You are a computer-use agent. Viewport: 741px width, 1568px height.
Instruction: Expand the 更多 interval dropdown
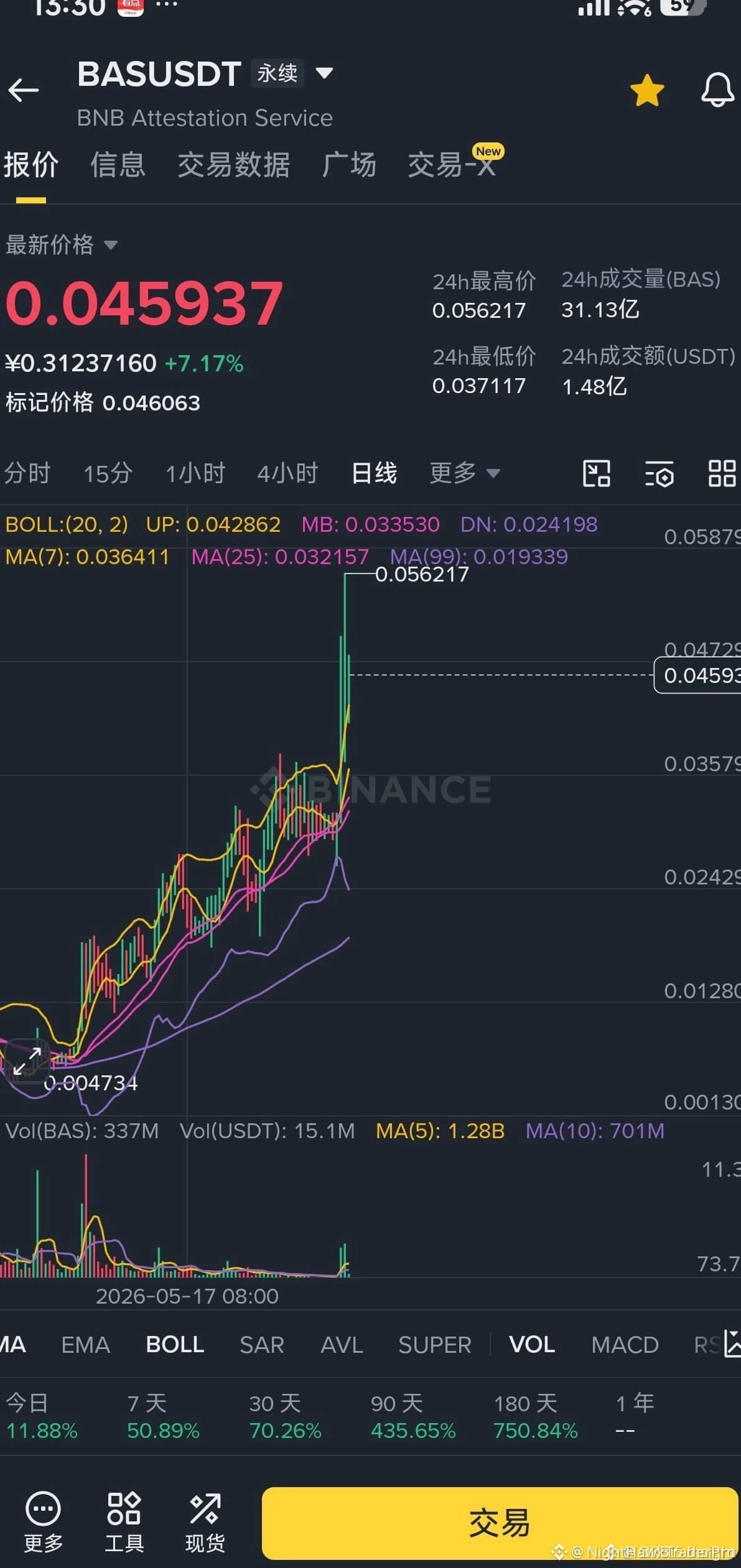[x=465, y=473]
